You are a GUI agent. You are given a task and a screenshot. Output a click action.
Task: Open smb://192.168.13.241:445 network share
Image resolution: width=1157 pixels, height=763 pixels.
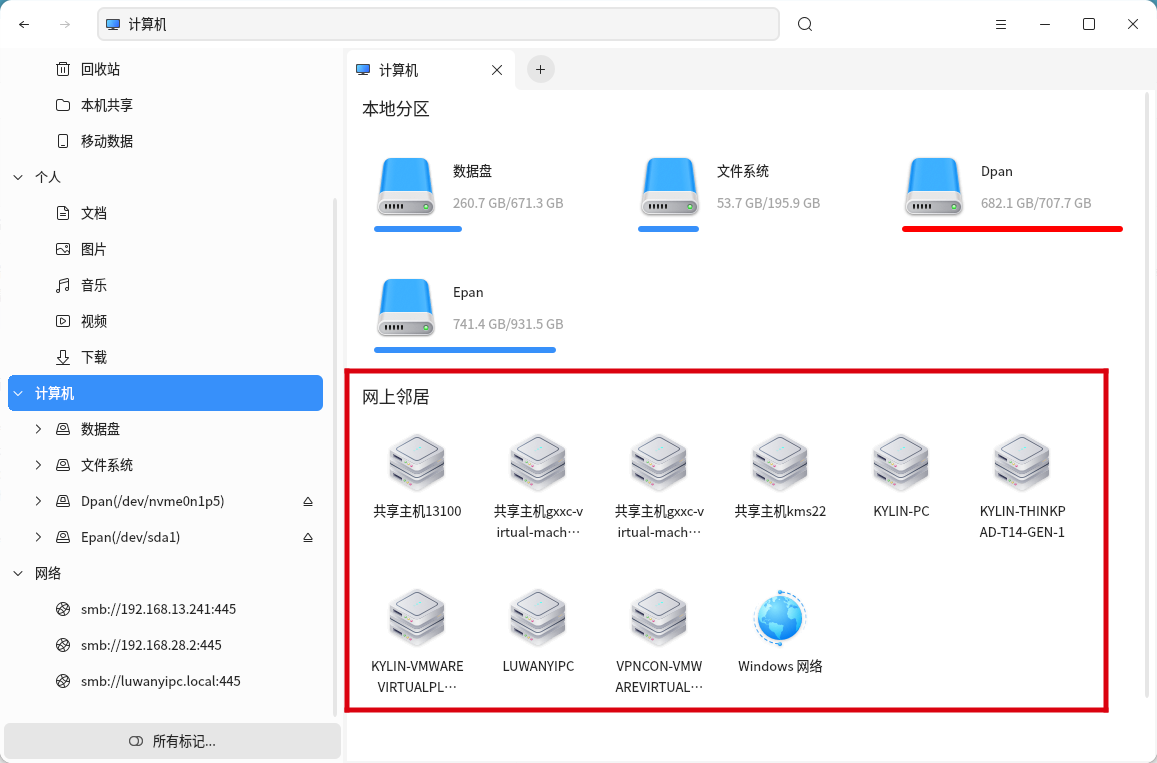pos(159,608)
